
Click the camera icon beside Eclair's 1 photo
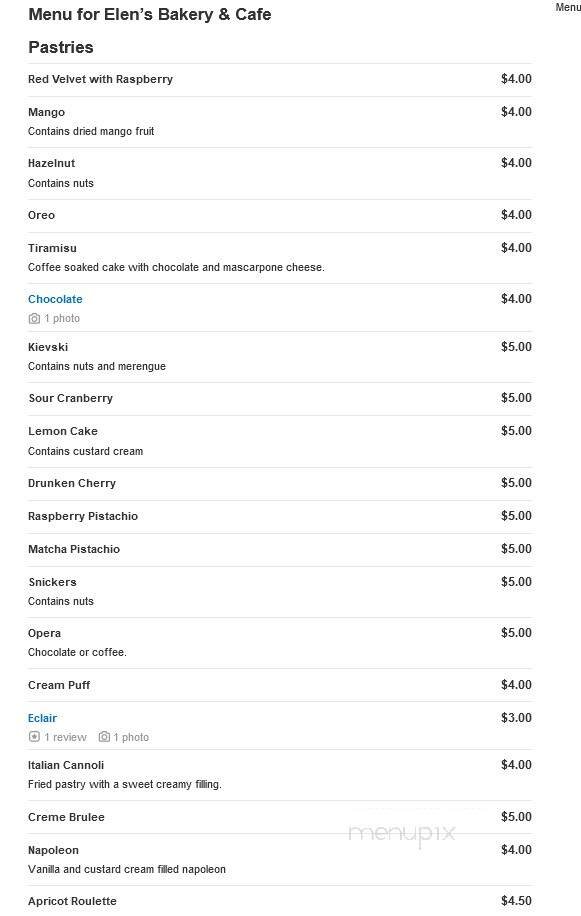click(x=104, y=737)
